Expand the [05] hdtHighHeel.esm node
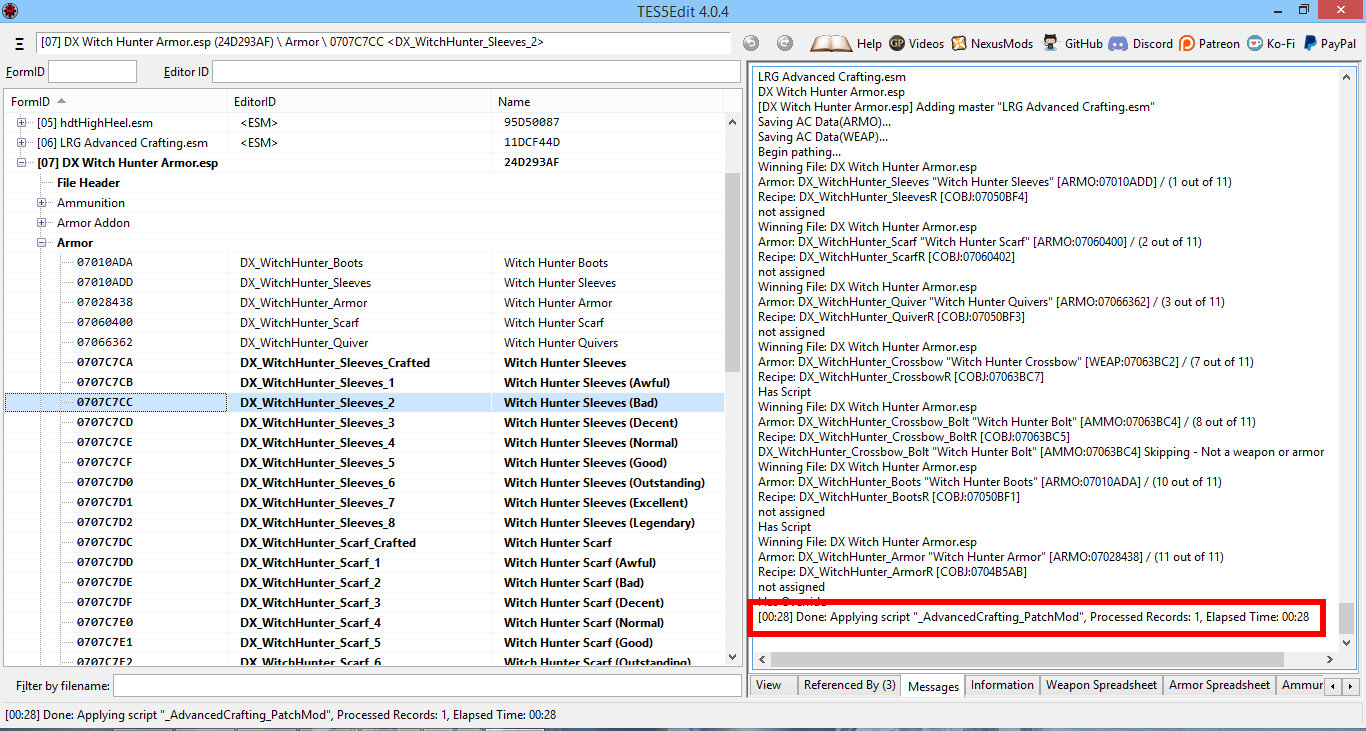 (21, 122)
